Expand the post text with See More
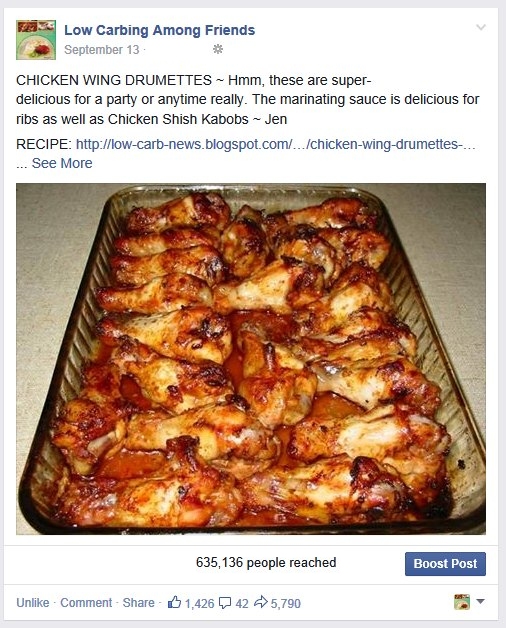Viewport: 506px width, 628px height. click(62, 163)
